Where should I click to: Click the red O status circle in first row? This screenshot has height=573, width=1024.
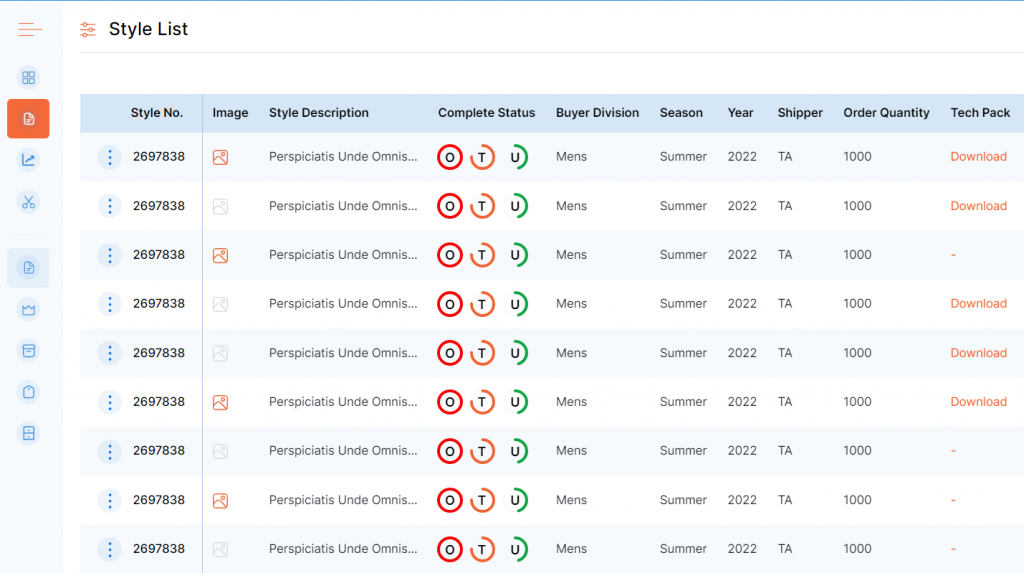[450, 157]
